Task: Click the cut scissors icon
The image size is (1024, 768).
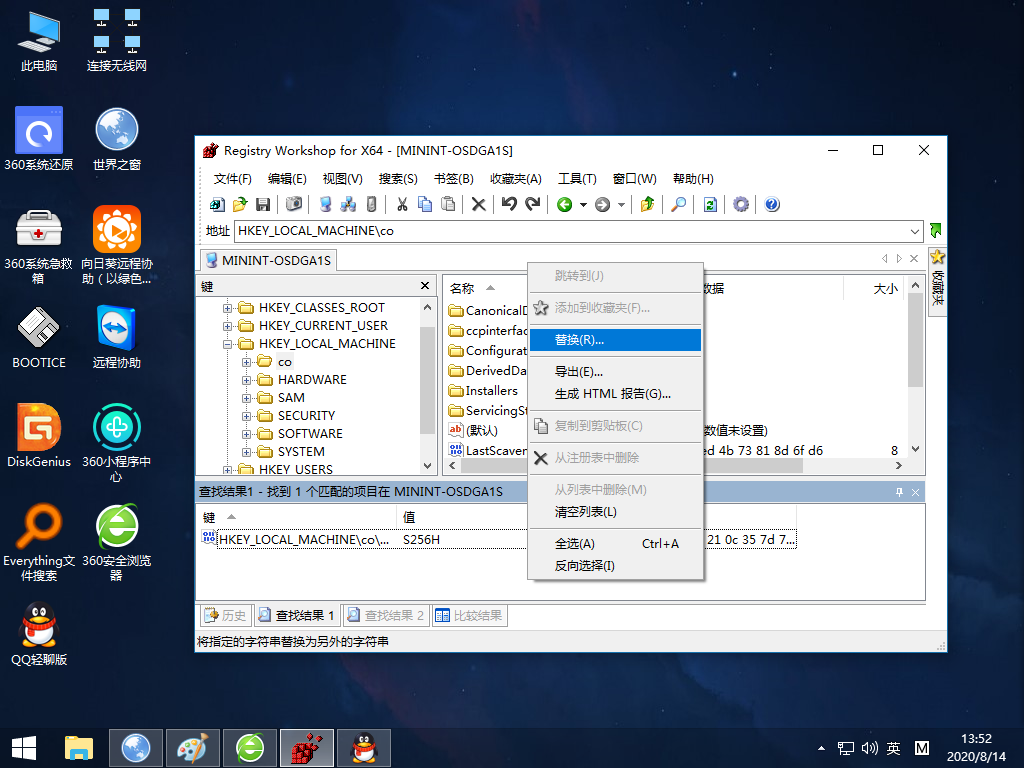Action: click(x=402, y=204)
